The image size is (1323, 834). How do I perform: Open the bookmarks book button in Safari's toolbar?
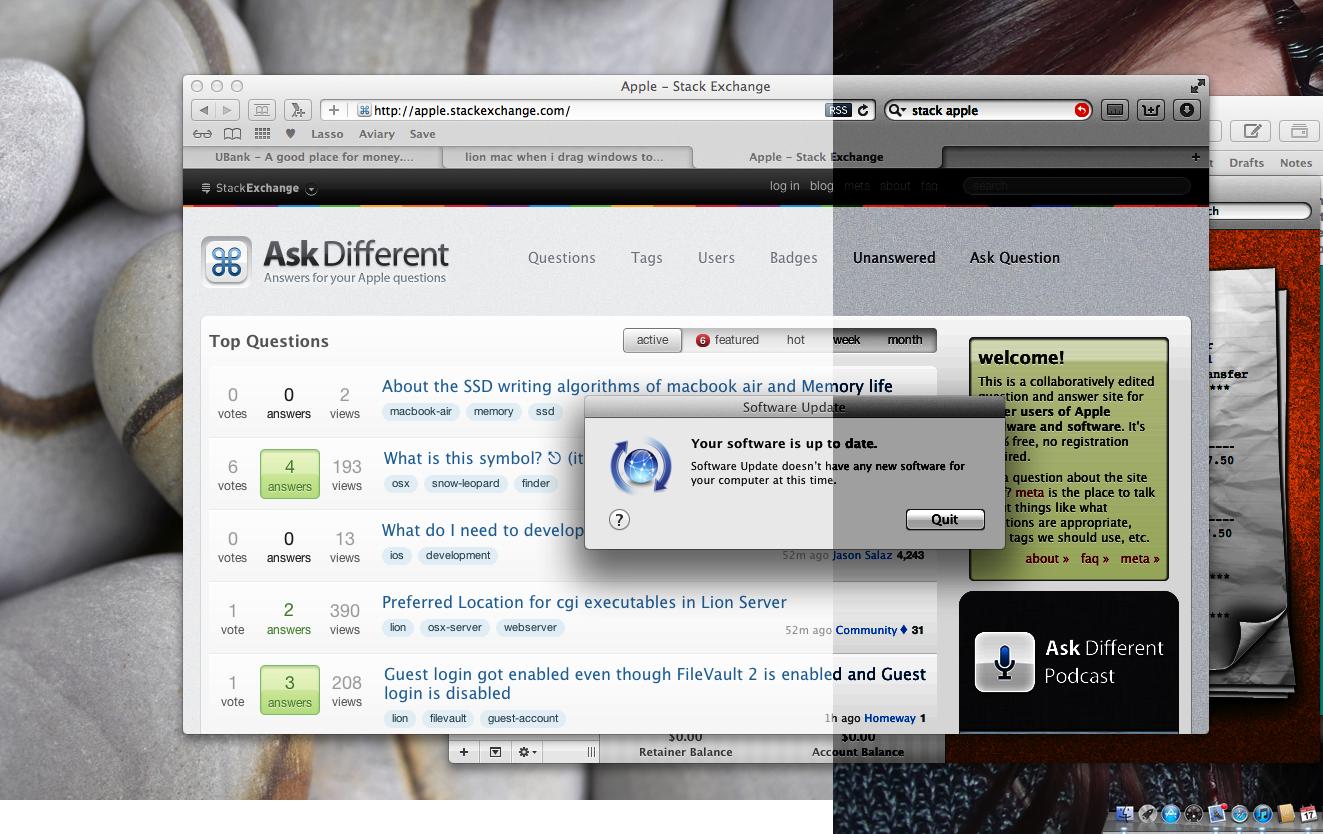click(x=262, y=110)
